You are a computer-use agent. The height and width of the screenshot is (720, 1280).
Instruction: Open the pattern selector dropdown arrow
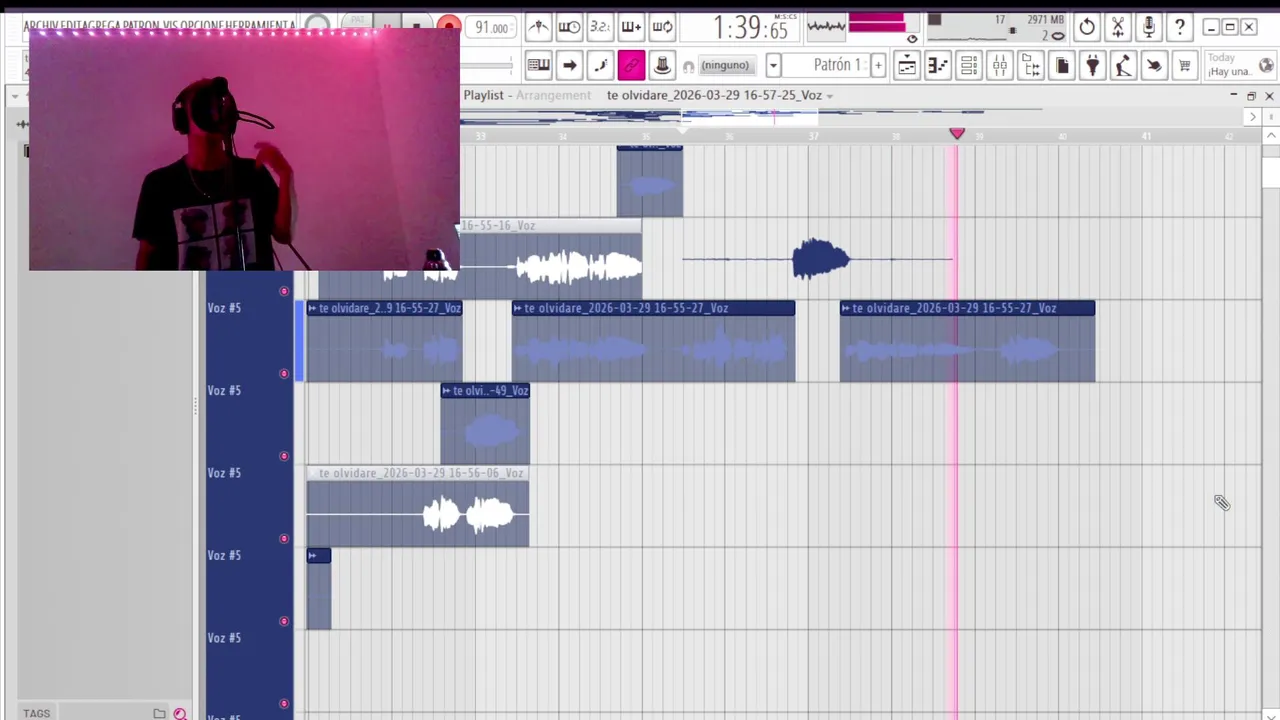pos(773,66)
